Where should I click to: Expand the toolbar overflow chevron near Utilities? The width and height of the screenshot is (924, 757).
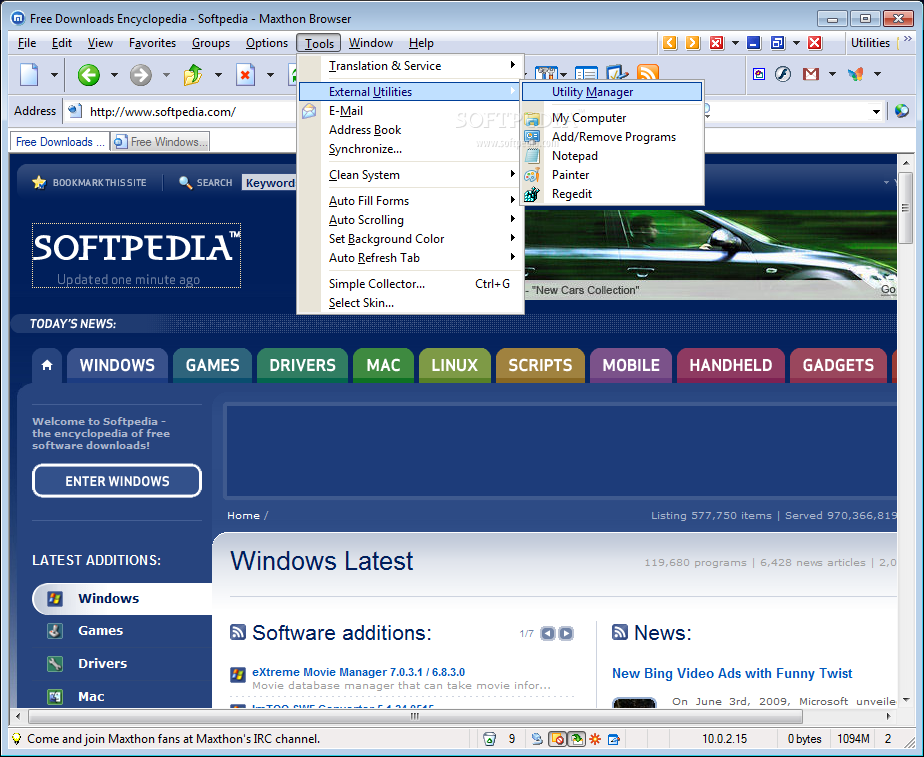(908, 39)
